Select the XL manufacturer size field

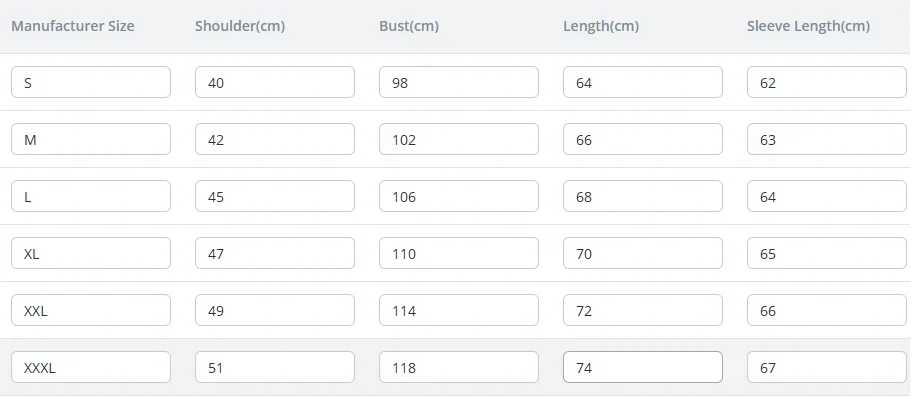click(x=91, y=253)
